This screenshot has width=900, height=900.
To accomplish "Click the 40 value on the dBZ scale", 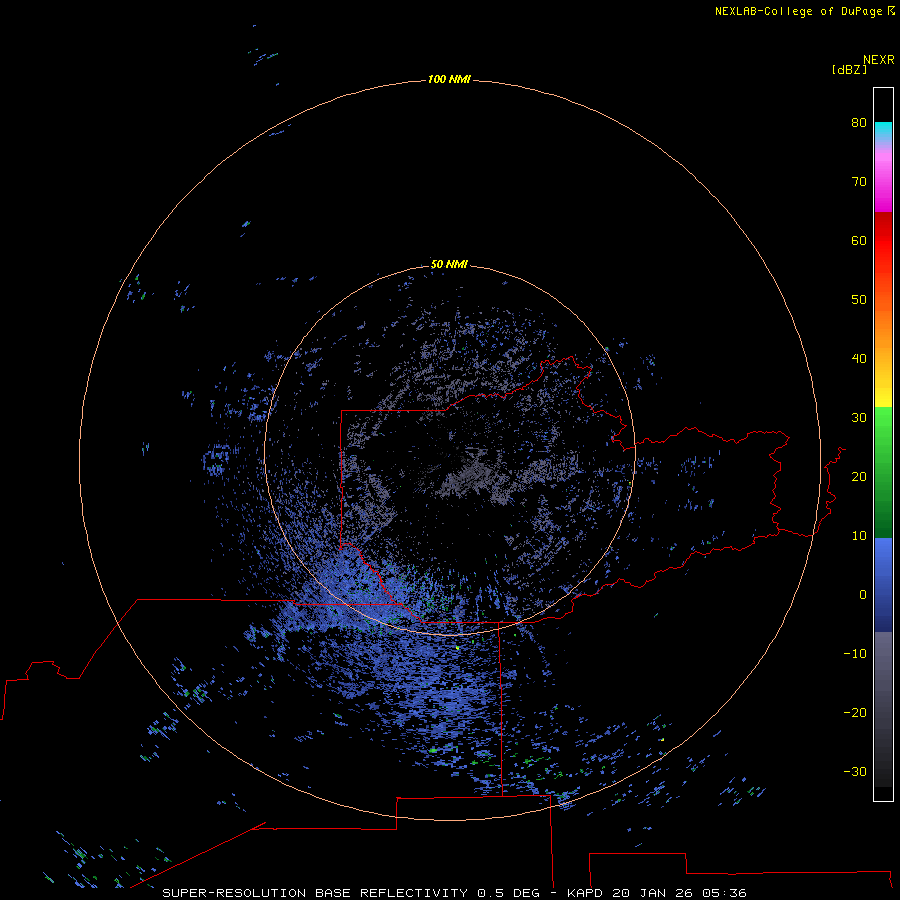I will click(859, 359).
